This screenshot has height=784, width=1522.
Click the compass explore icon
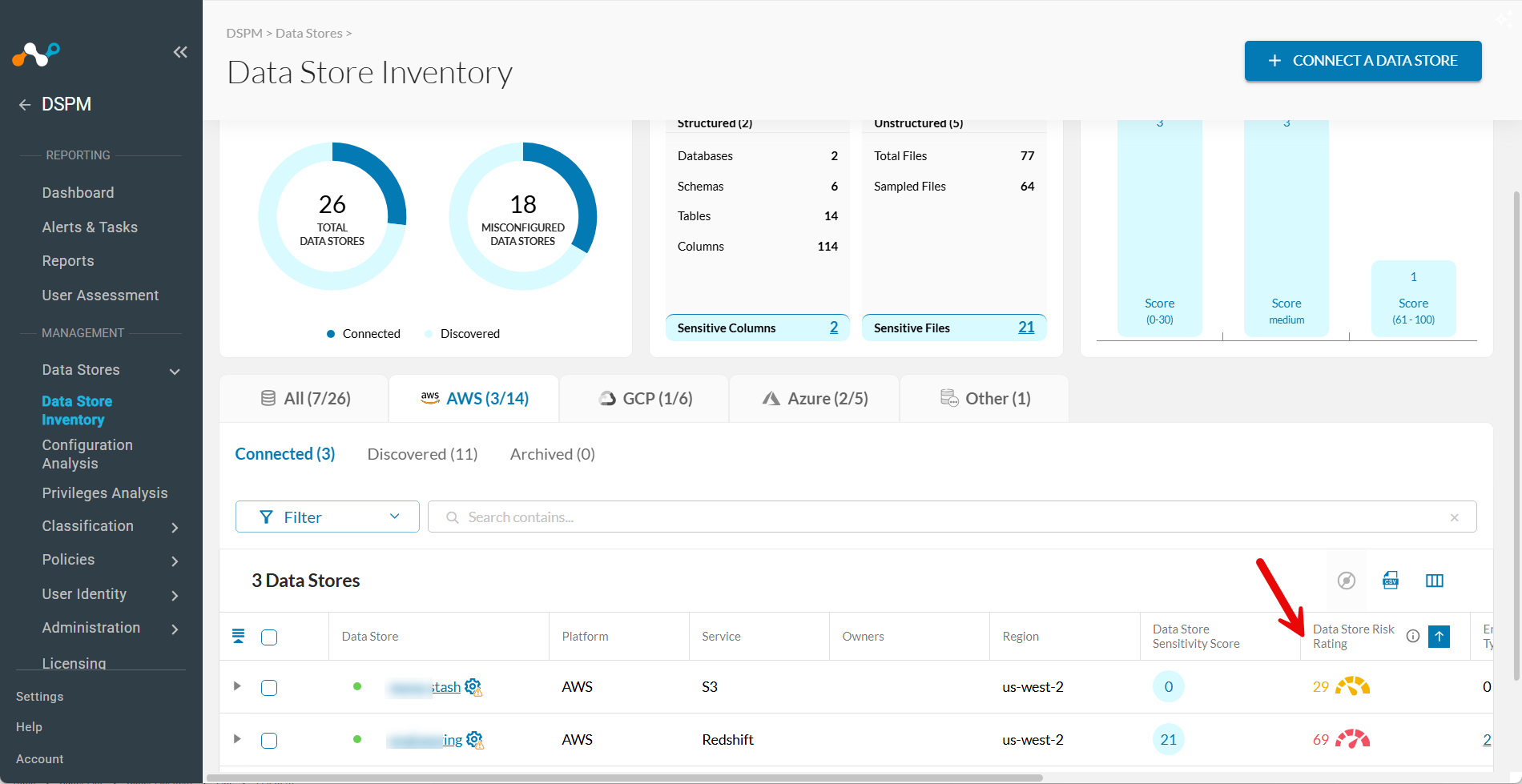(x=1347, y=581)
